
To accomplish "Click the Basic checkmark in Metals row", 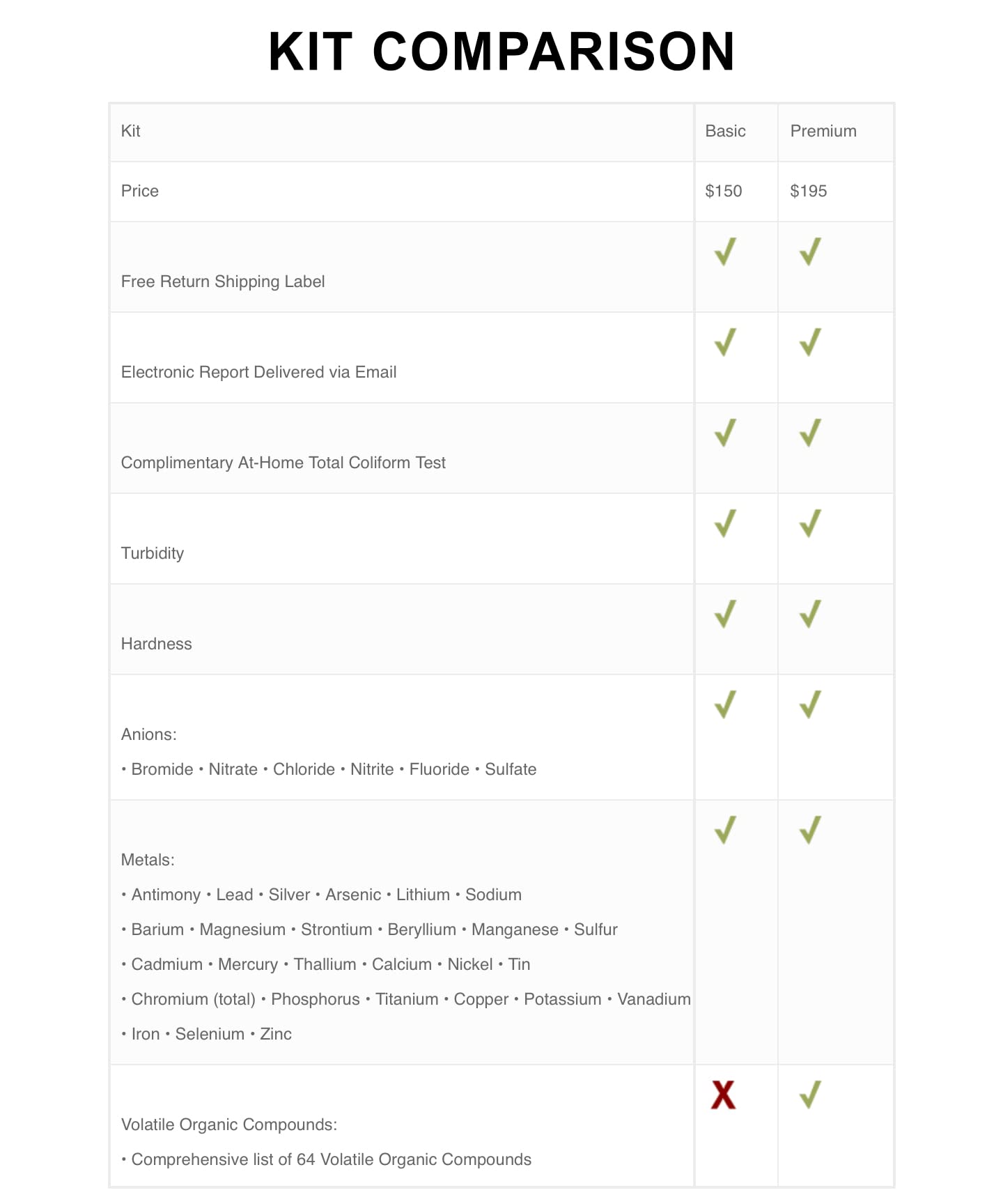I will (x=725, y=831).
